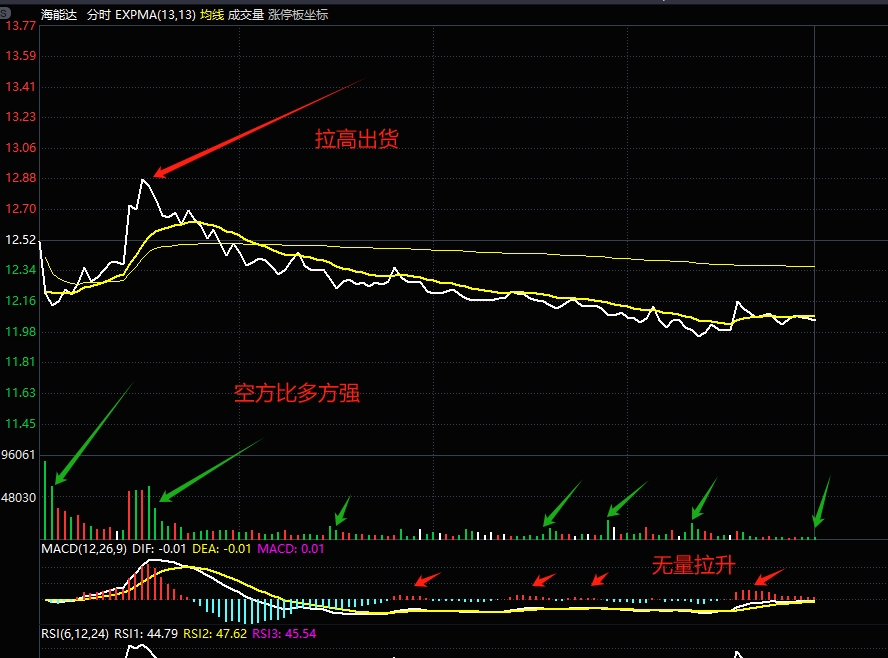The image size is (888, 658).
Task: Click the 12.88 price axis label
Action: coord(20,178)
